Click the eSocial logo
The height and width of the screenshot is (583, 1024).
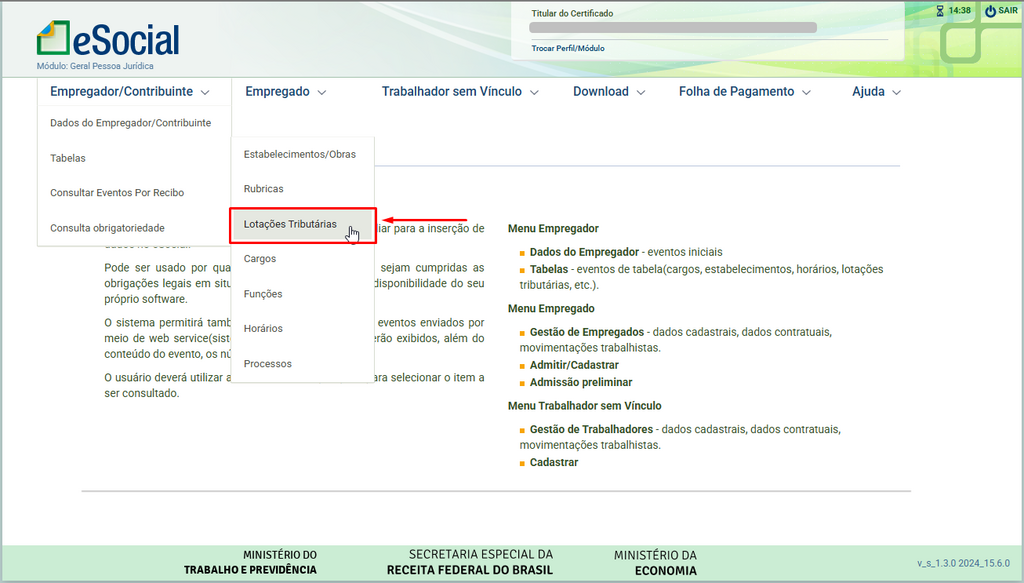(x=108, y=40)
